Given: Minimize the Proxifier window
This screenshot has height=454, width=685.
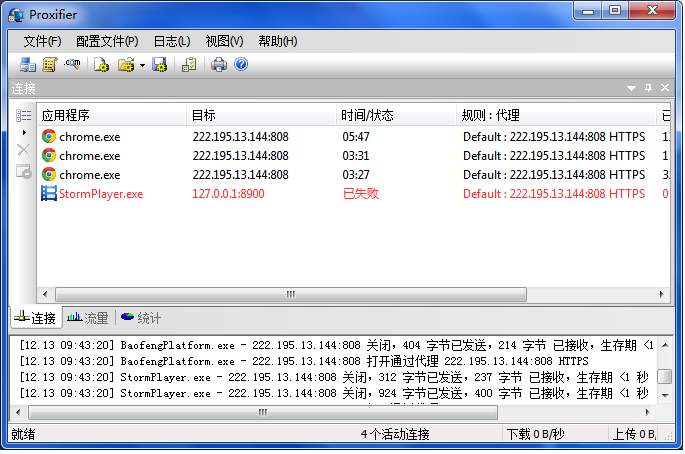Looking at the screenshot, I should coord(588,11).
